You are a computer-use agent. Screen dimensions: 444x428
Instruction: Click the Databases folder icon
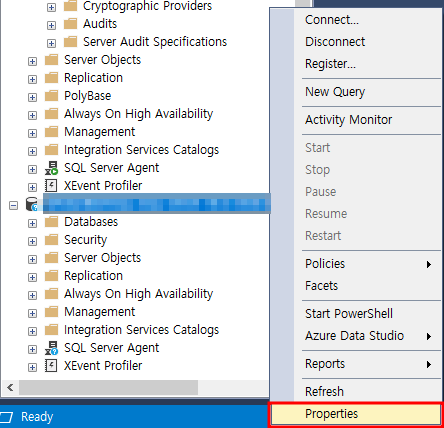tap(51, 221)
